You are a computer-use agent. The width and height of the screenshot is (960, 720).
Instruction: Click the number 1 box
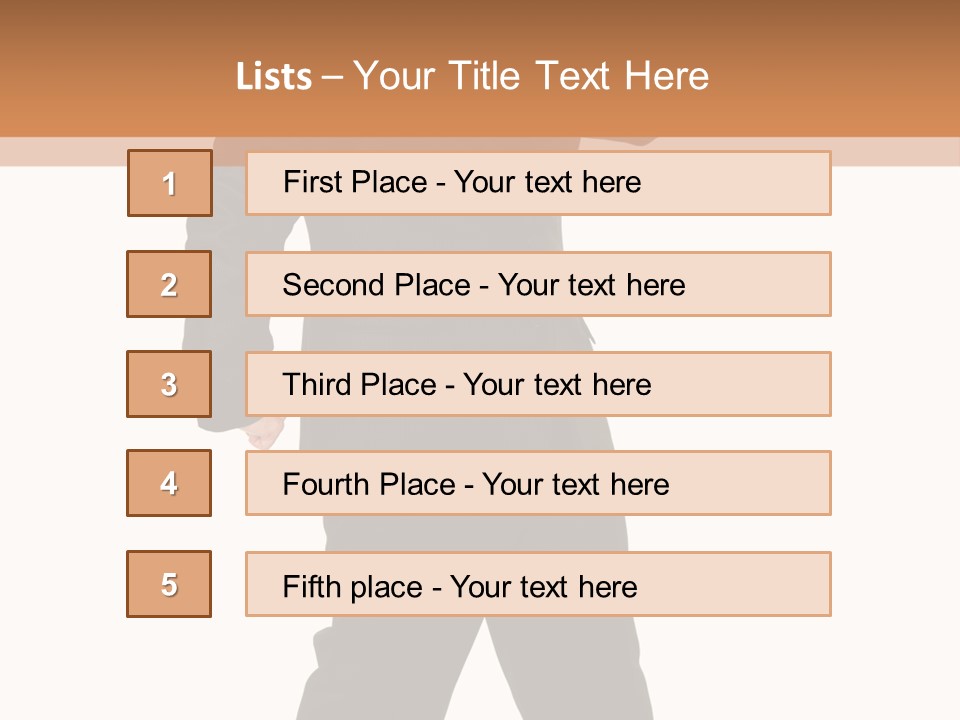pyautogui.click(x=170, y=183)
